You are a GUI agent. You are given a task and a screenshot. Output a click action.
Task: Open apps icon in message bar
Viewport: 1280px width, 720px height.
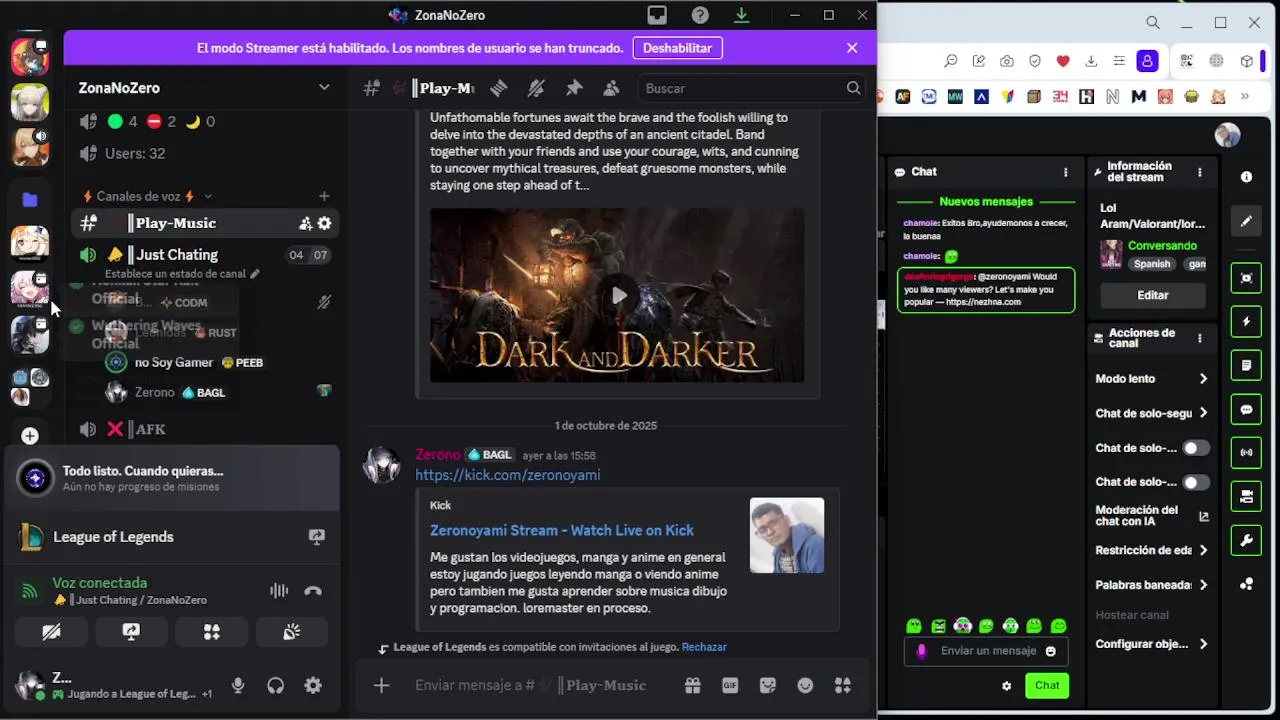pyautogui.click(x=843, y=685)
